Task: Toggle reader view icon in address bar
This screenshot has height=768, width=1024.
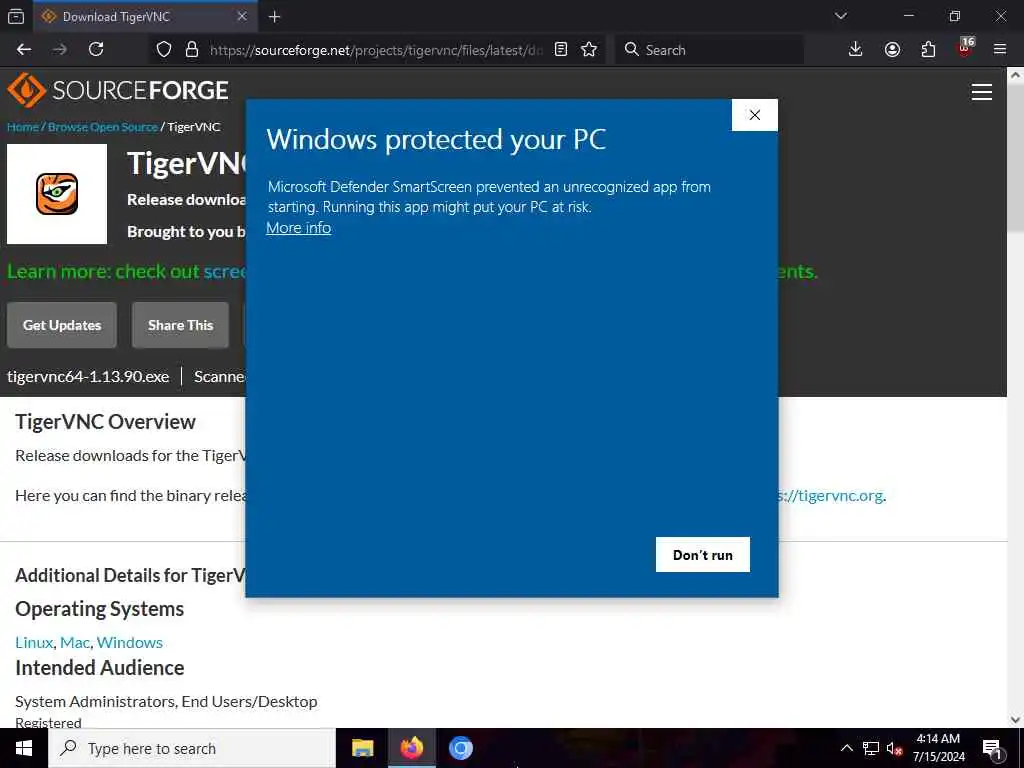Action: click(x=561, y=50)
